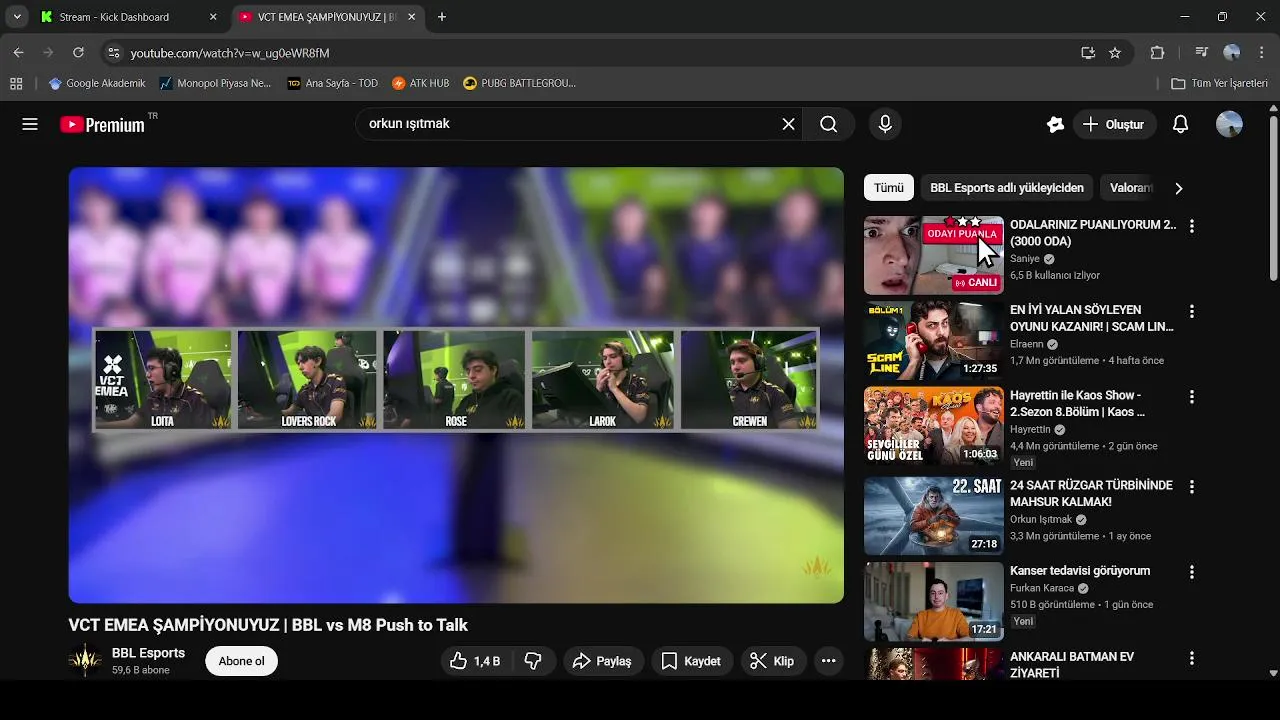Click the Oluştur create button
Viewport: 1280px width, 720px height.
coord(1114,124)
